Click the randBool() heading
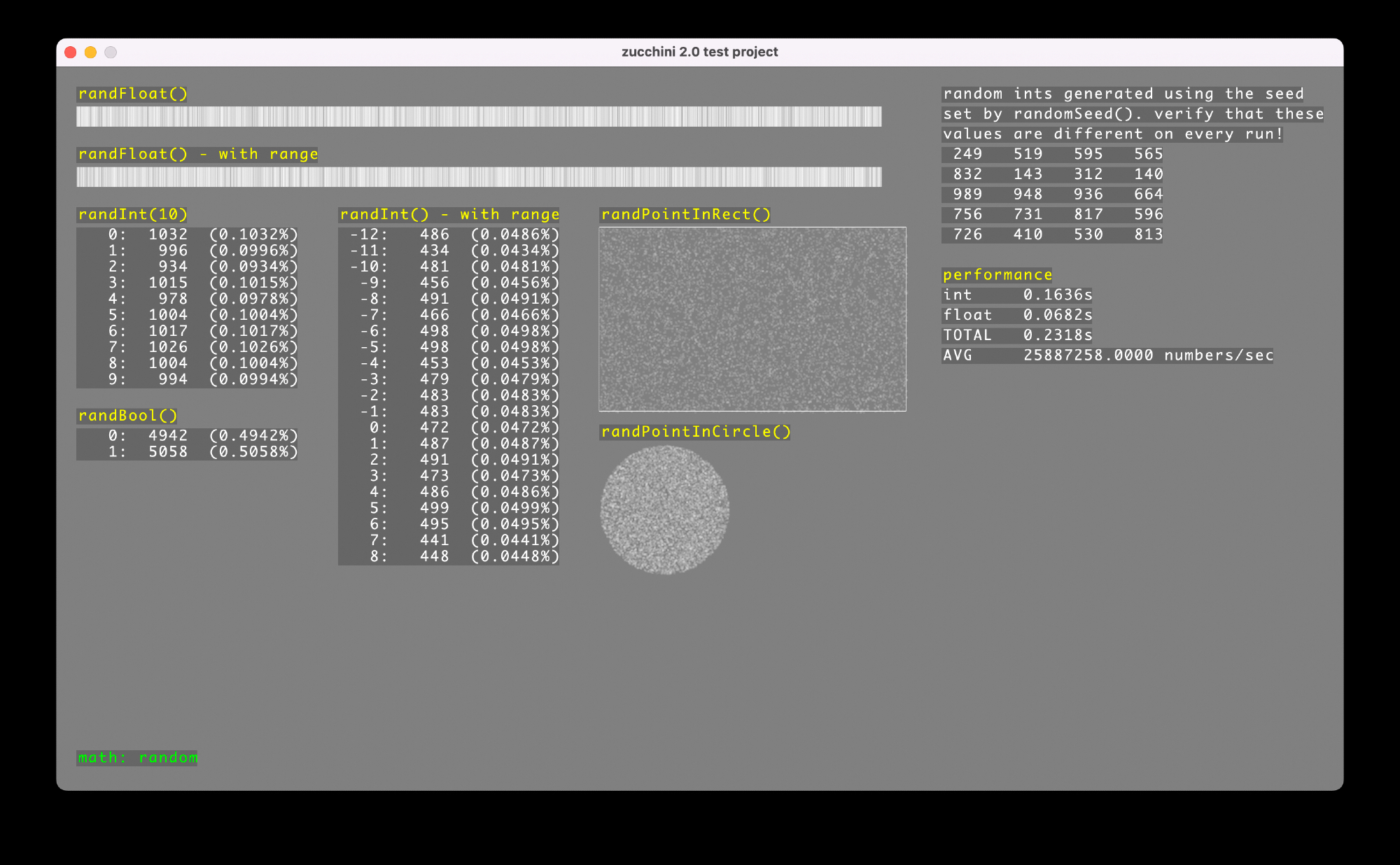Screen dimensions: 1400x865 [127, 416]
